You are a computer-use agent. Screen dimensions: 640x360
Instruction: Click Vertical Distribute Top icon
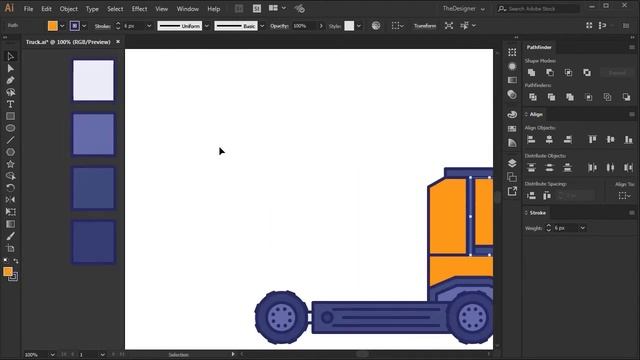pos(531,167)
